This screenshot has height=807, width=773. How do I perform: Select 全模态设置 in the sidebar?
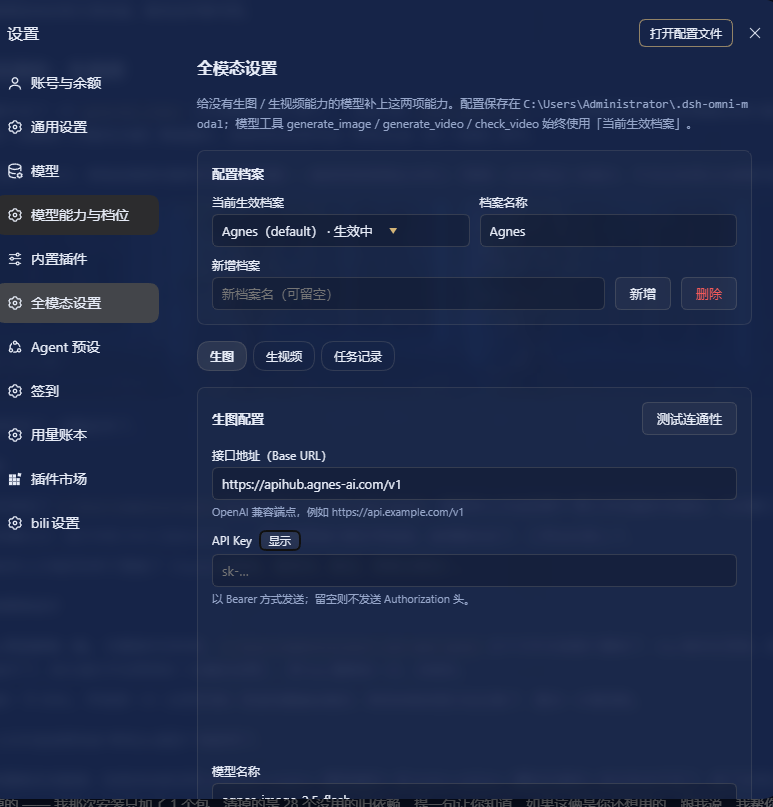click(79, 303)
